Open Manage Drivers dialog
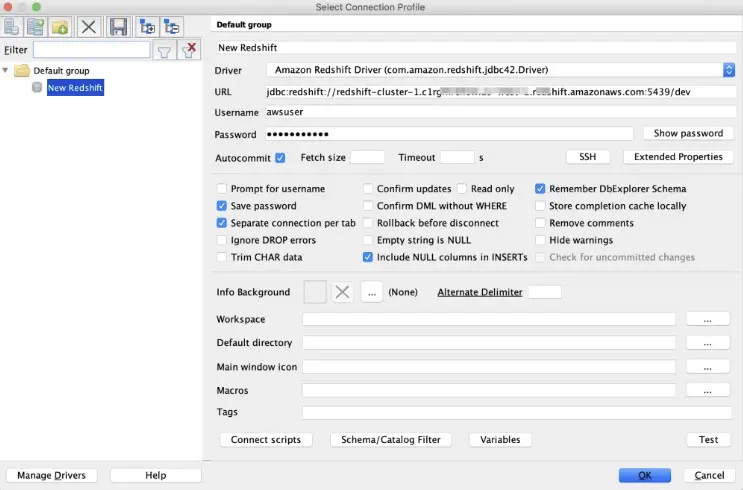The width and height of the screenshot is (743, 490). 52,475
